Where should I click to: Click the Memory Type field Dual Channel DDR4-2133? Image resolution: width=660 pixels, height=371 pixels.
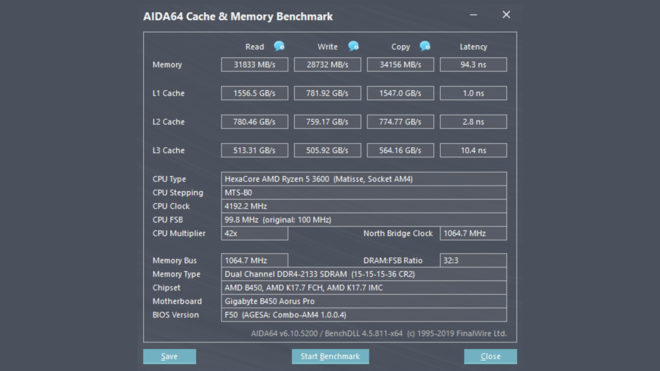coord(364,274)
